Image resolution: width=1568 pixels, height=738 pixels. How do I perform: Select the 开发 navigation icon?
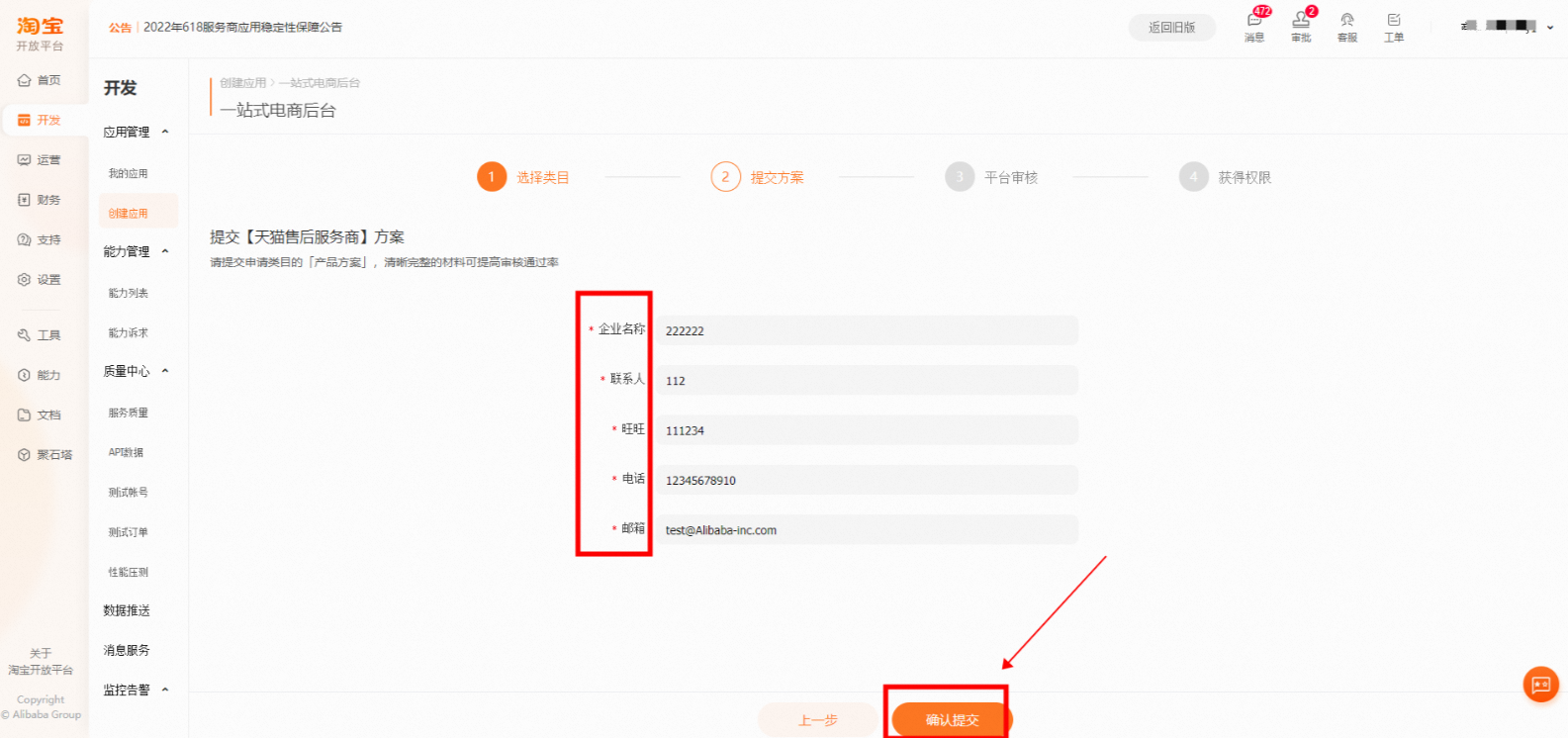click(x=24, y=120)
